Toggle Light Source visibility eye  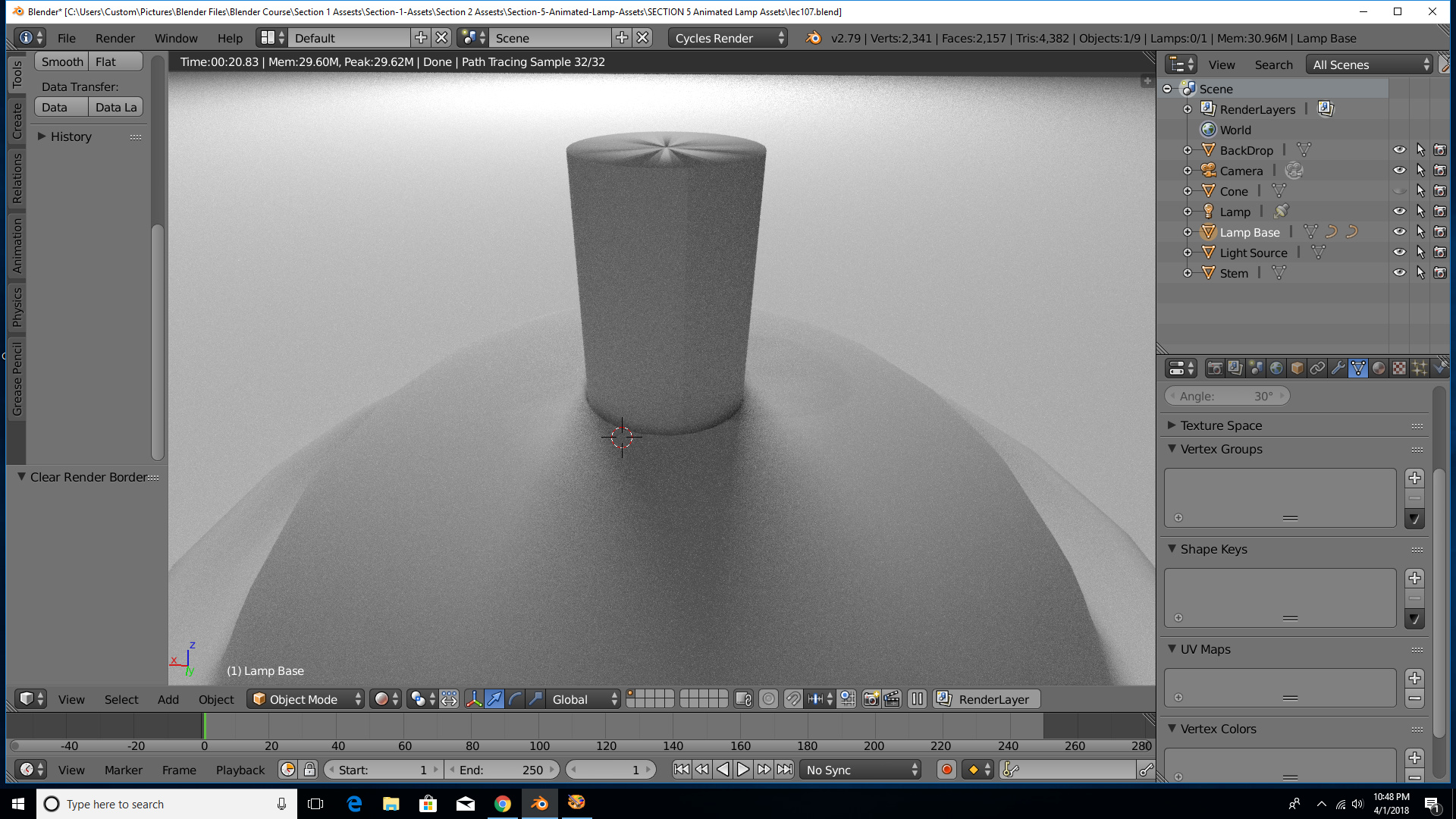pos(1399,253)
